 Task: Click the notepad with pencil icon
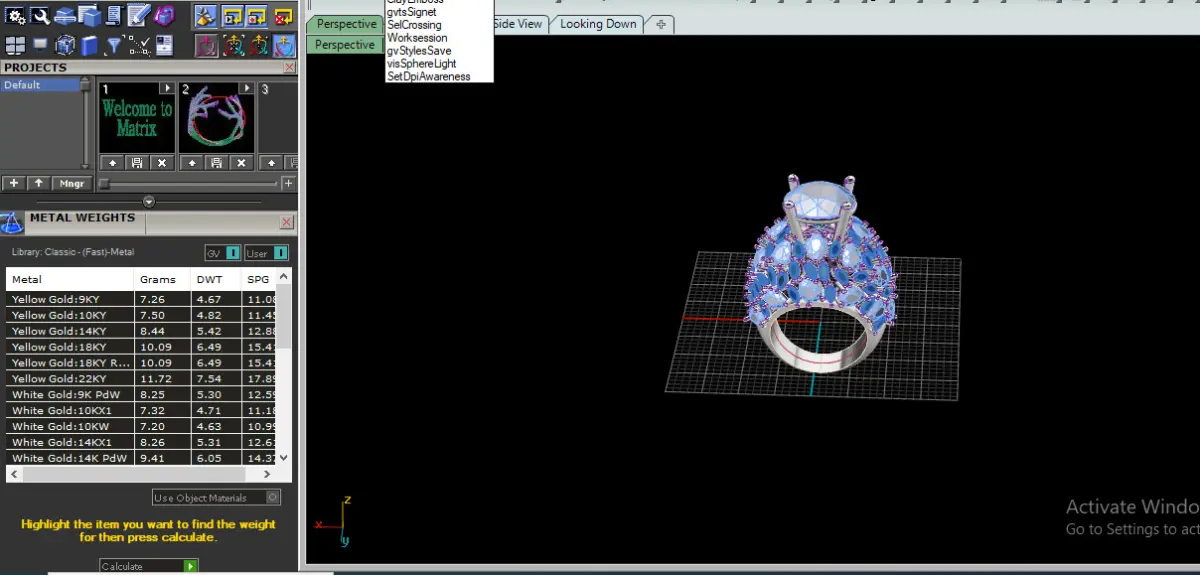tap(138, 15)
